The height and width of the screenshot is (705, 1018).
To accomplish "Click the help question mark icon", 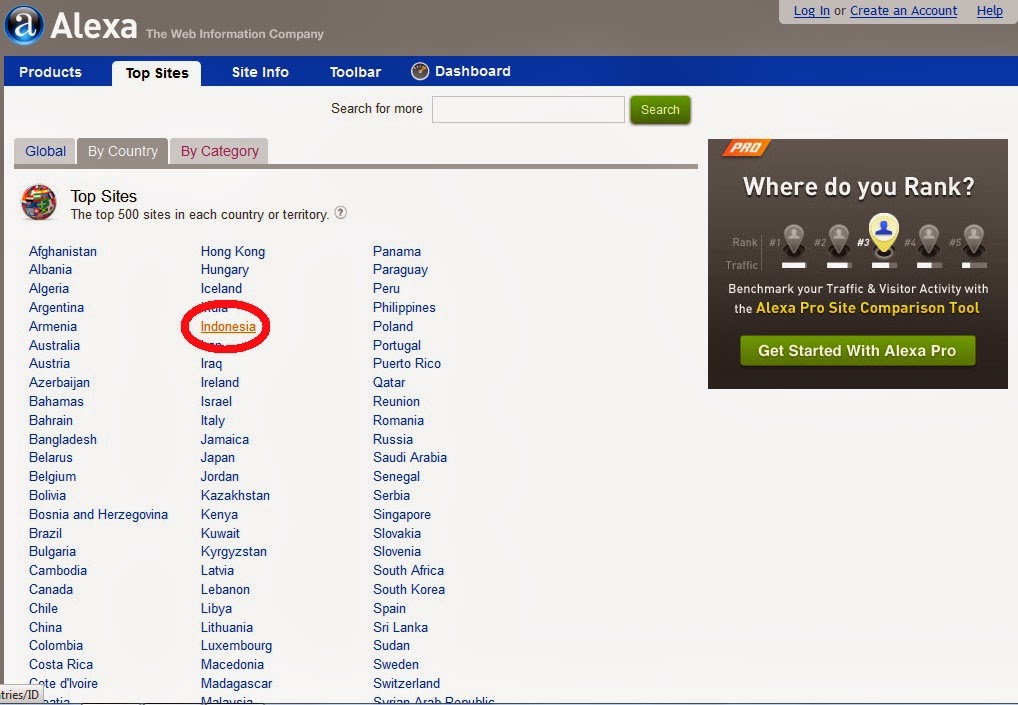I will pos(340,213).
